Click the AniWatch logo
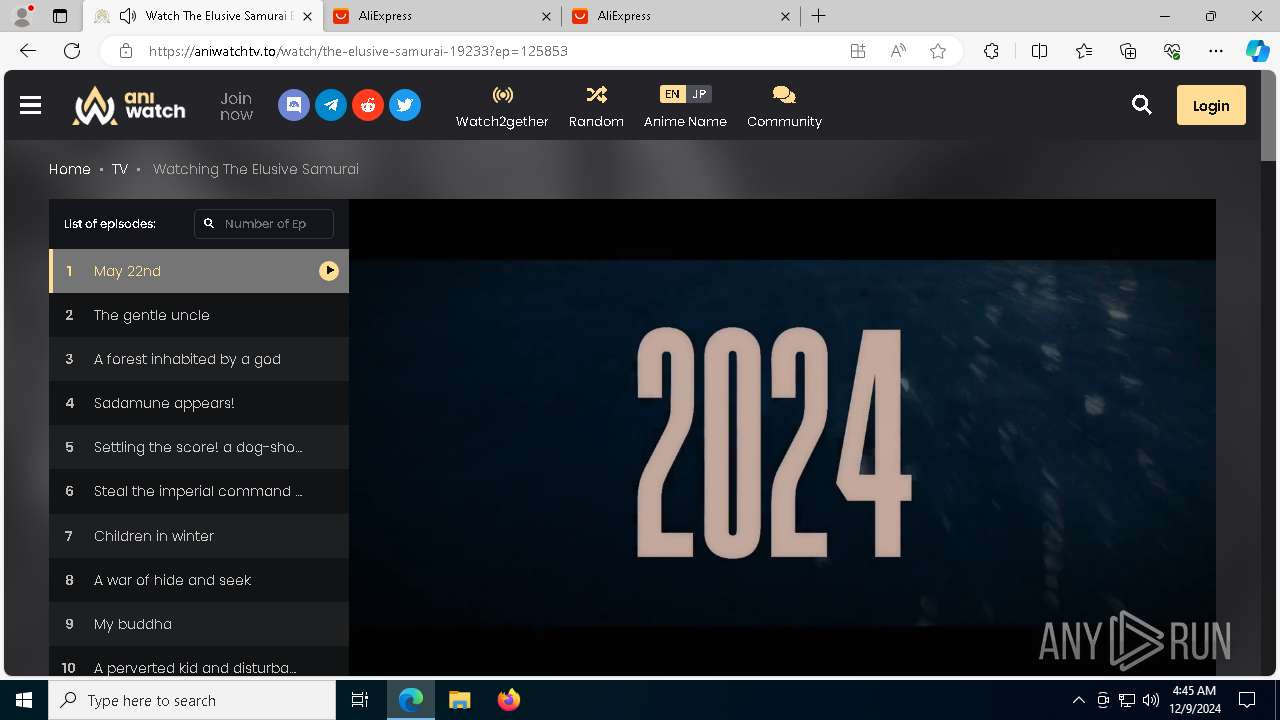The image size is (1280, 720). 129,105
